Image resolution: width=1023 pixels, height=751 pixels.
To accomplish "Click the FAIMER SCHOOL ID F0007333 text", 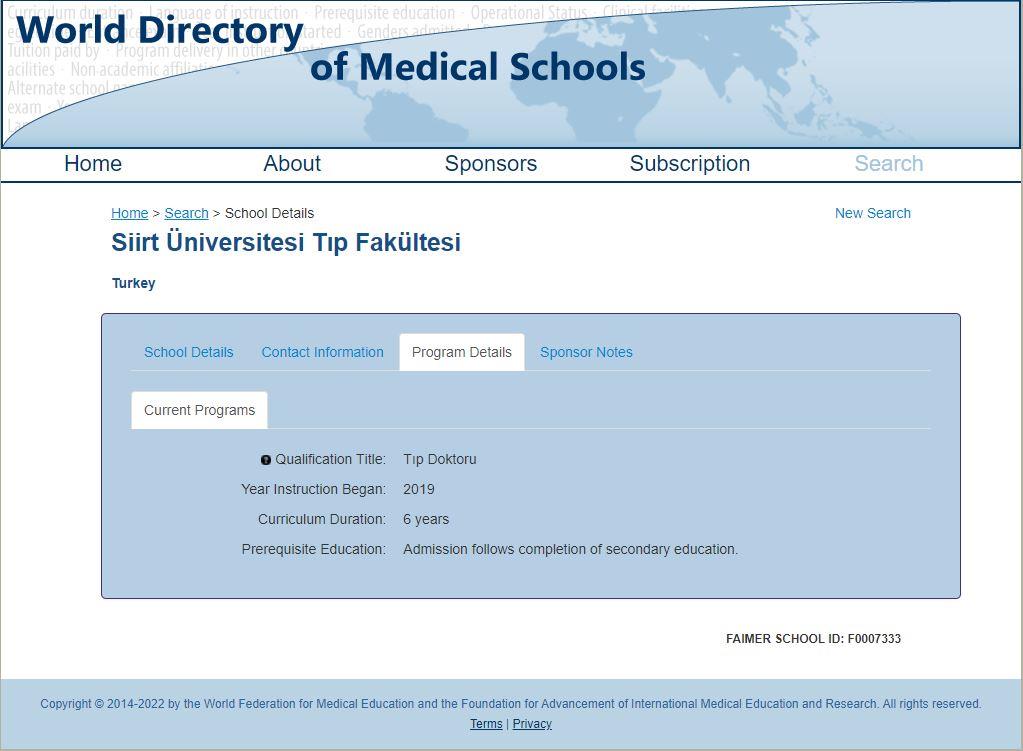I will coord(813,639).
